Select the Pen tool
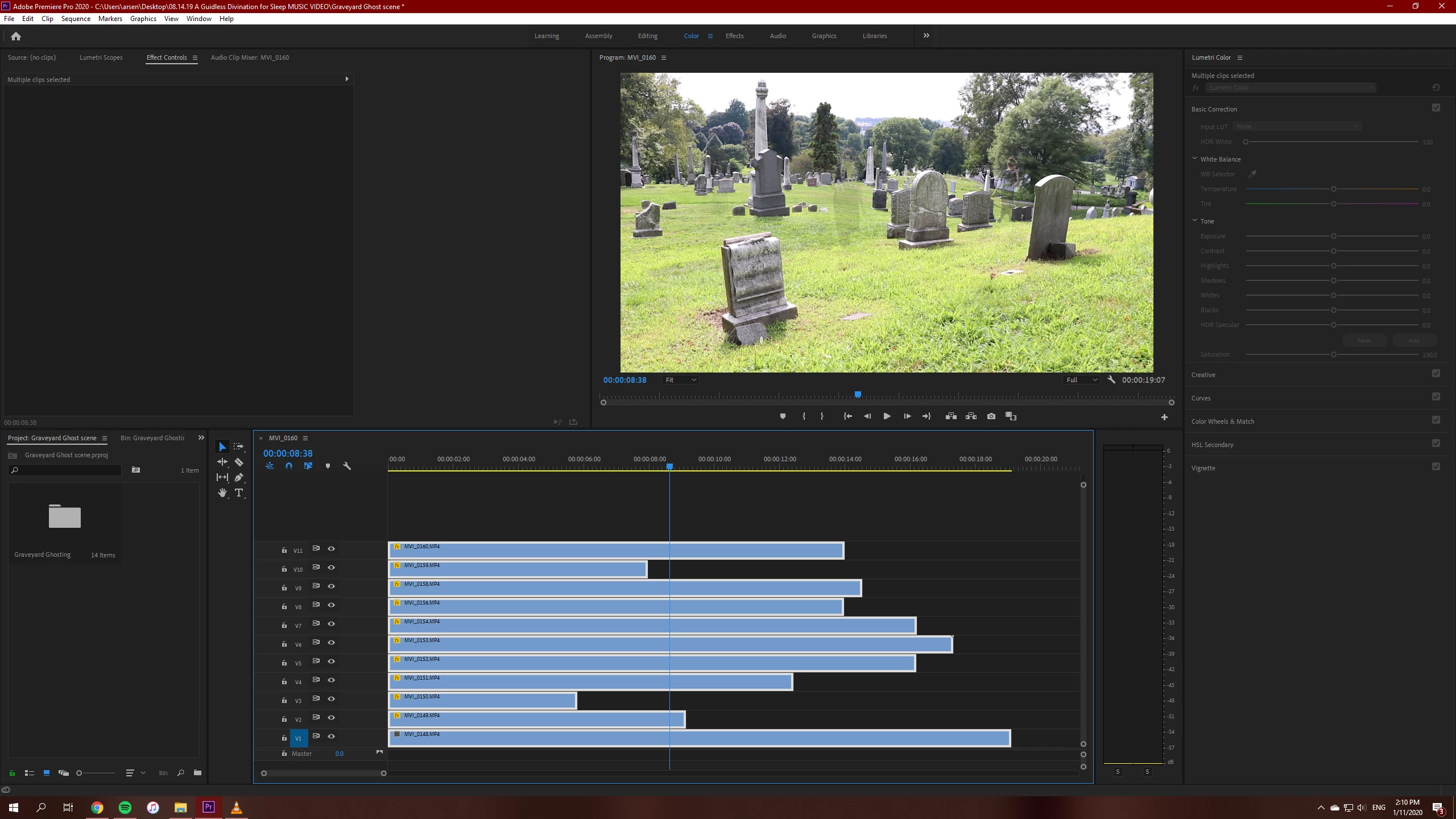This screenshot has width=1456, height=819. (x=239, y=478)
